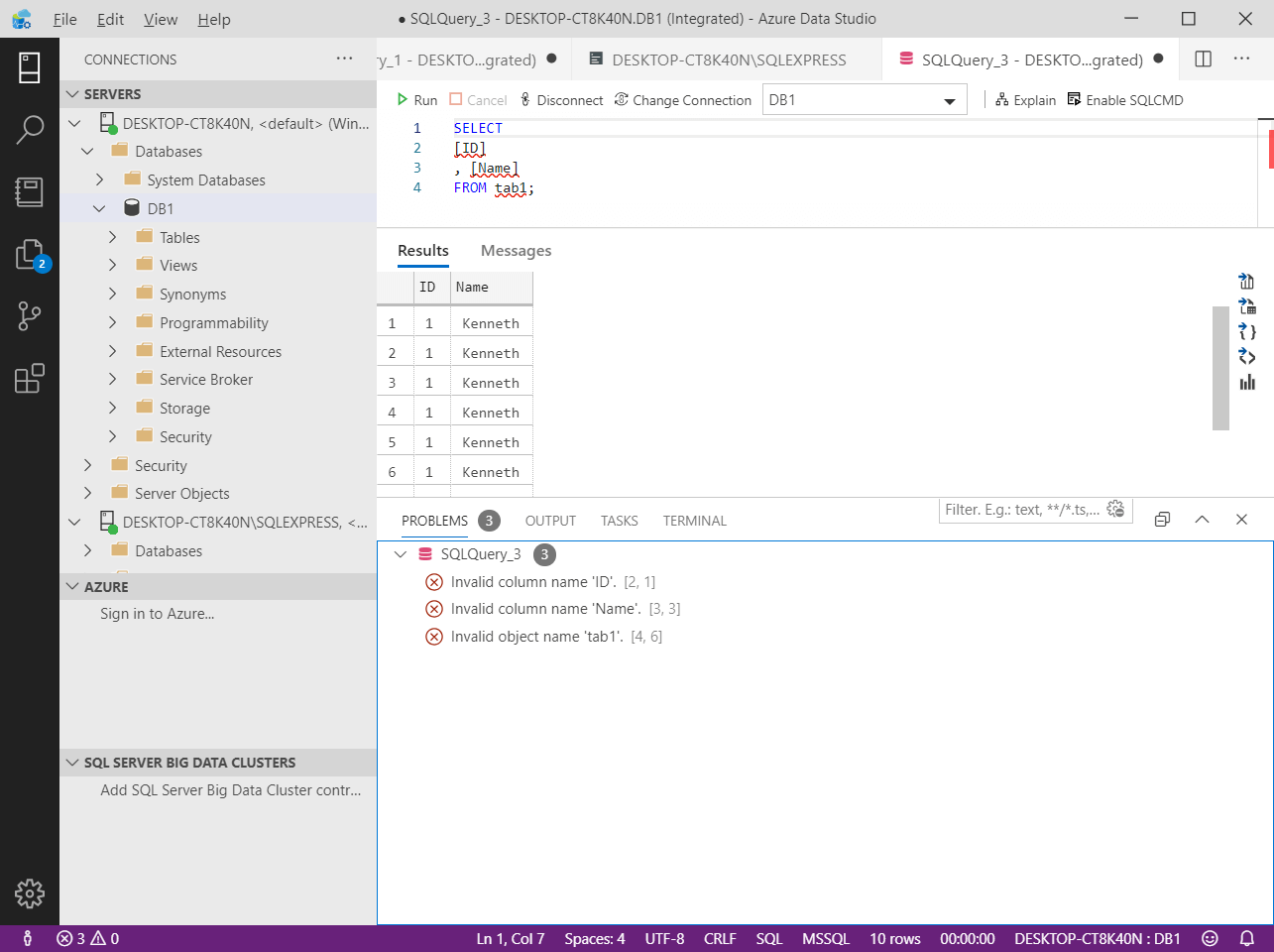Select the Service Broker folder

(206, 380)
